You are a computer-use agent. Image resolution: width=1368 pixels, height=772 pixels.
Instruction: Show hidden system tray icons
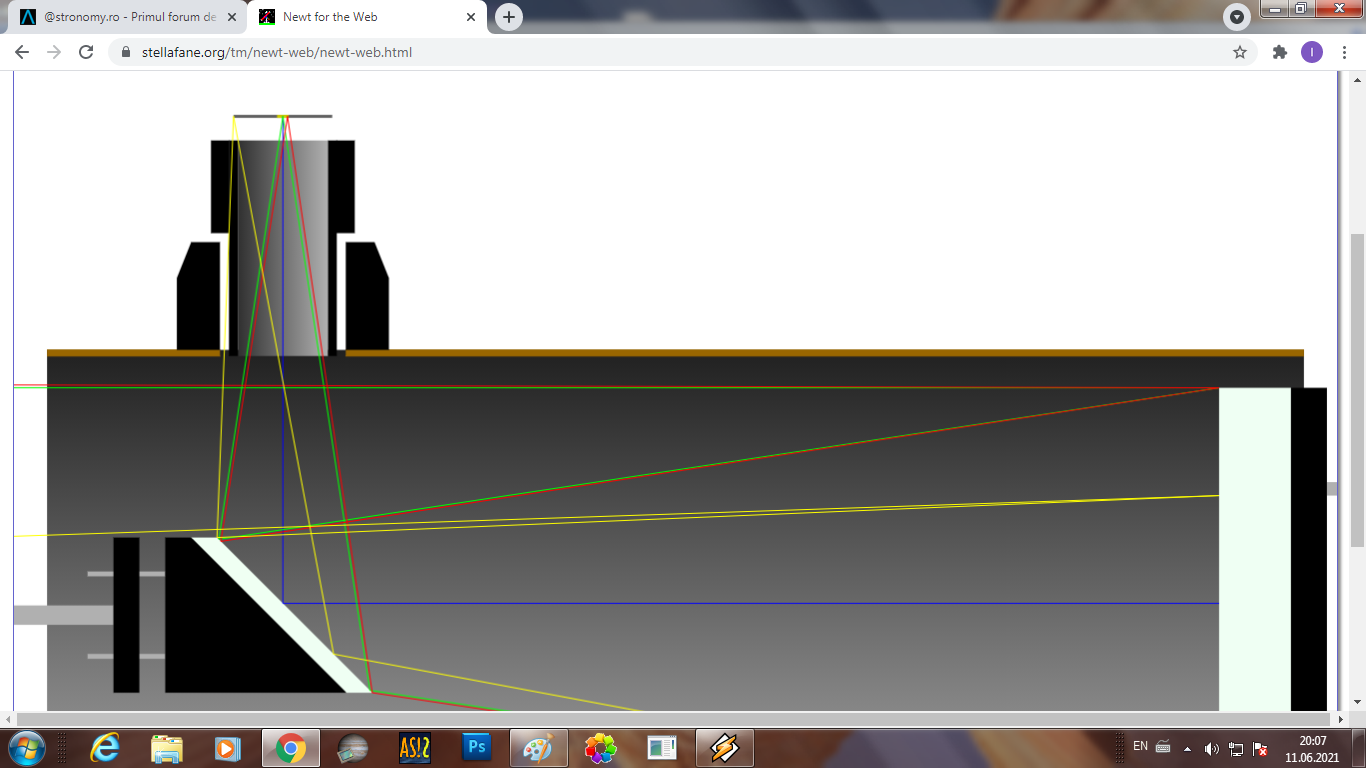[x=1188, y=748]
